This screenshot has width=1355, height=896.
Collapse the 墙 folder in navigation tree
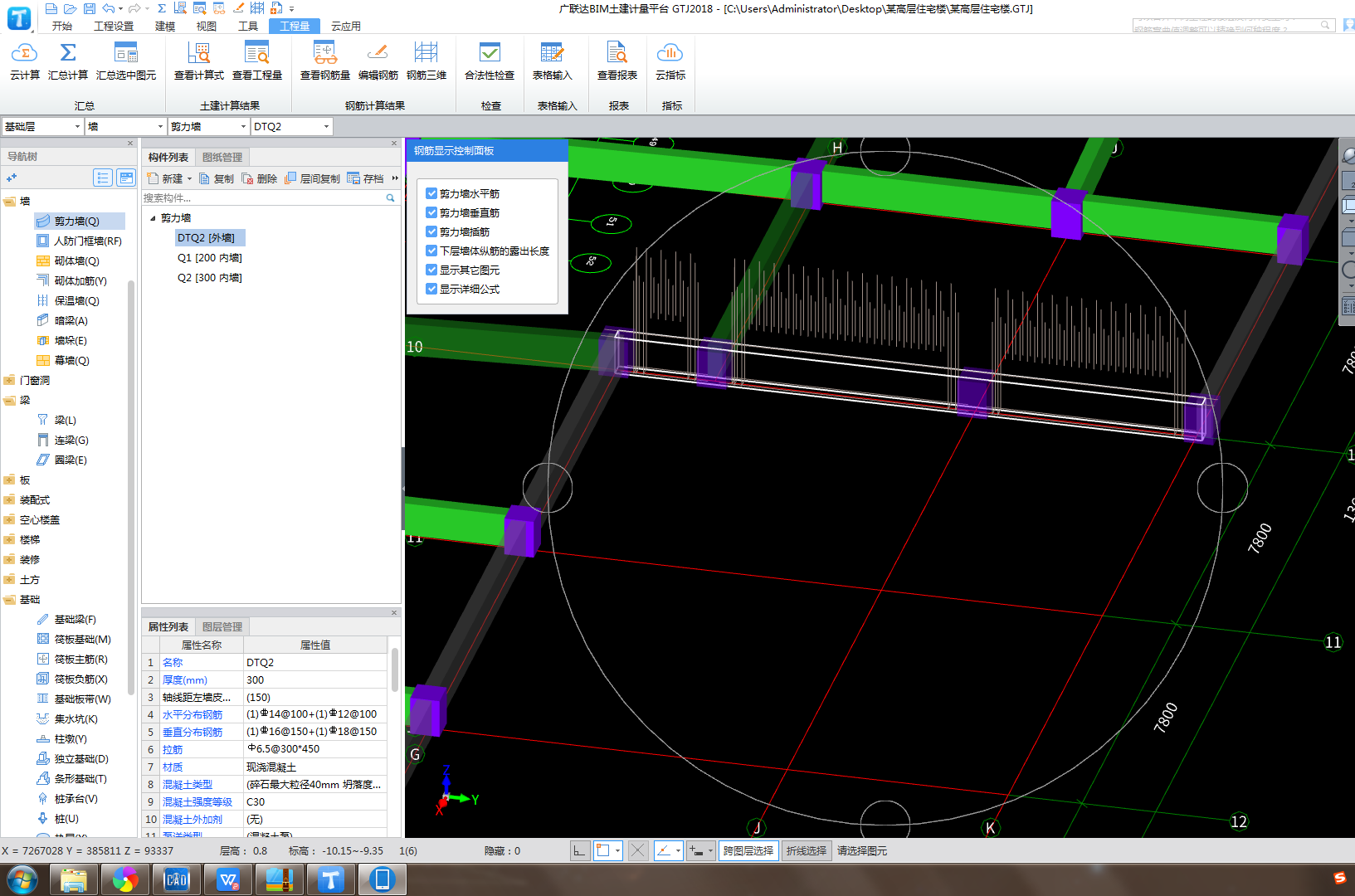click(x=9, y=202)
